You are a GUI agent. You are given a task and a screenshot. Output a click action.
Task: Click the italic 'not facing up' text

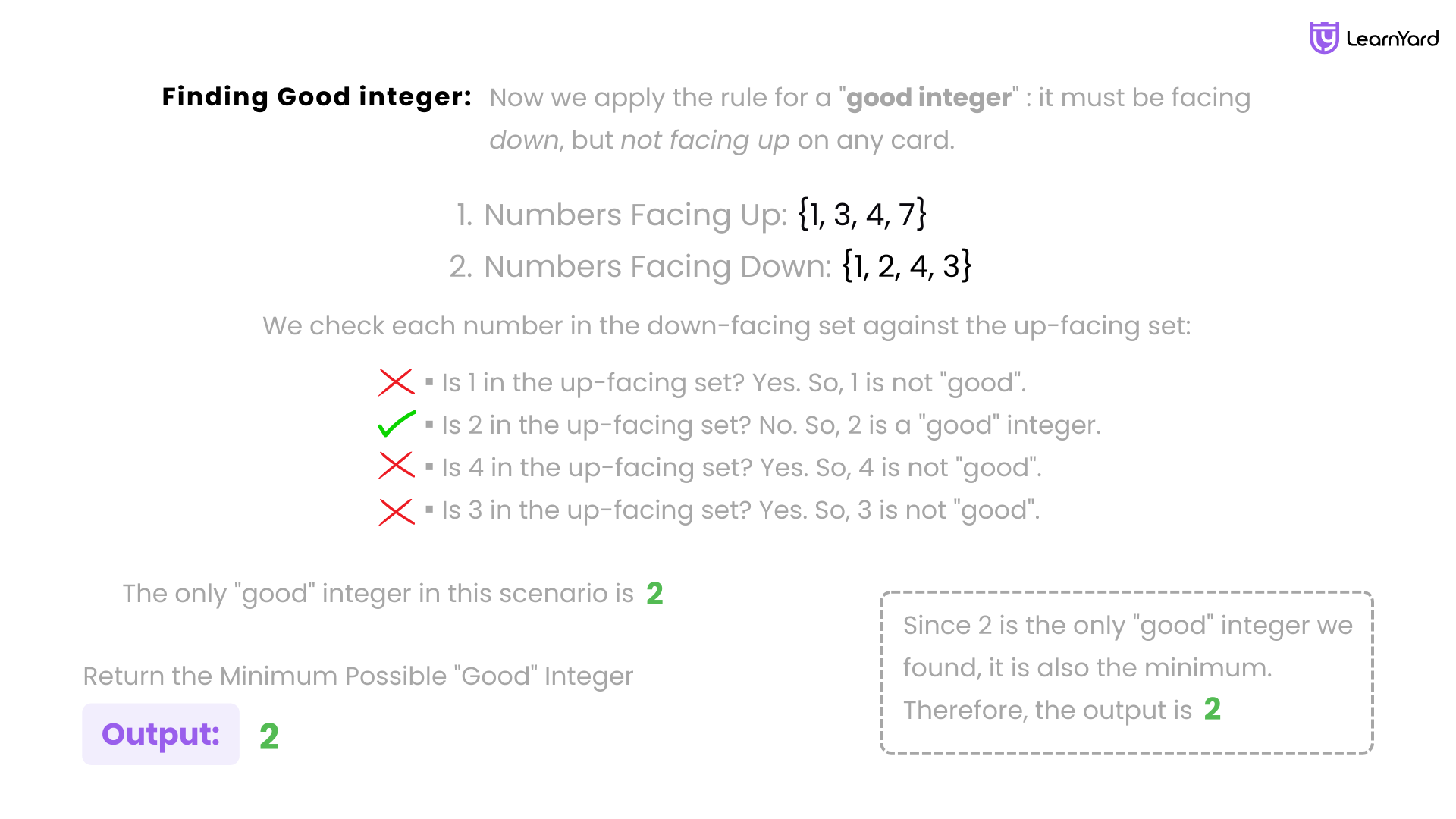pyautogui.click(x=705, y=140)
